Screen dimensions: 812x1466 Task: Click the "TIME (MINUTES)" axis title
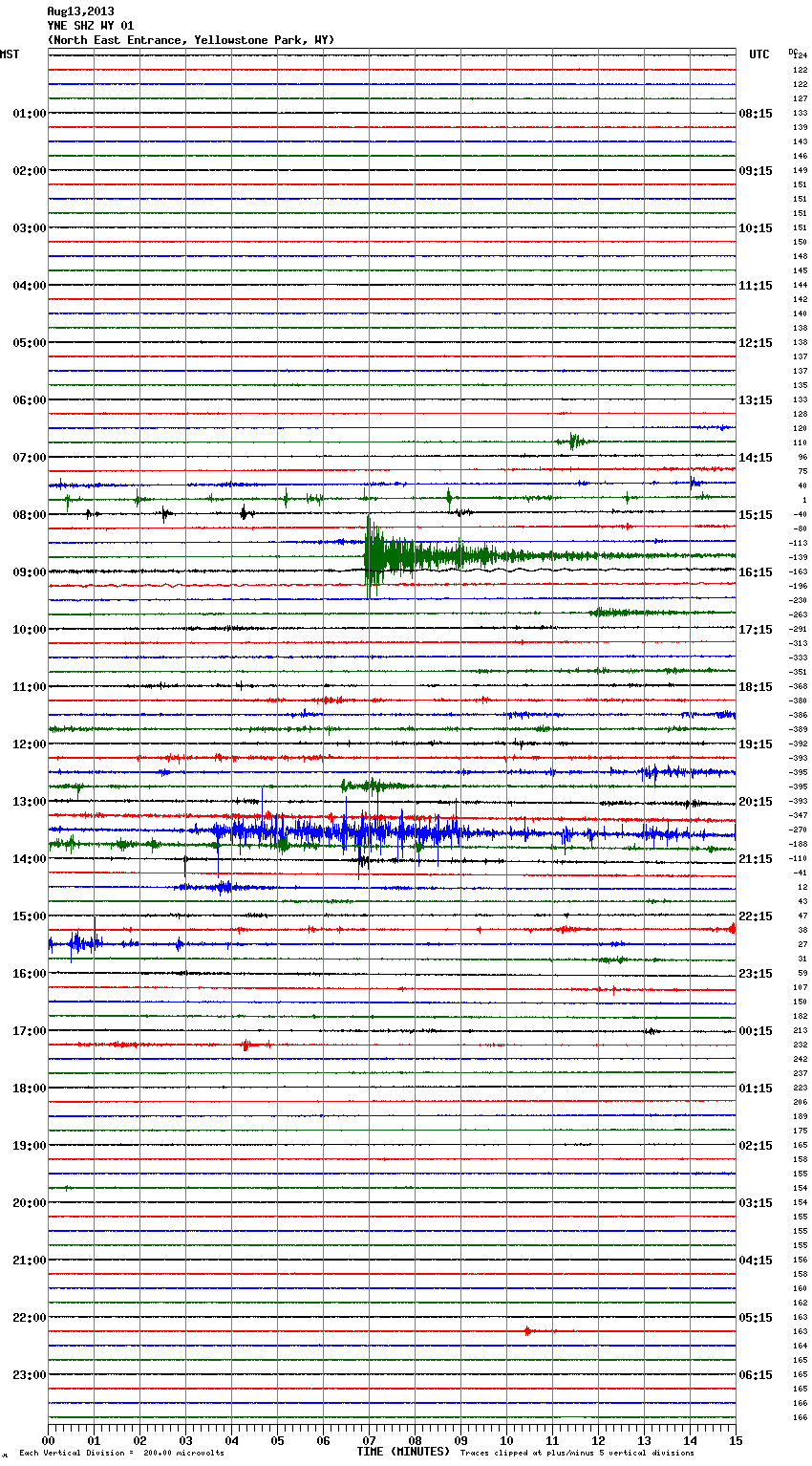click(403, 1452)
